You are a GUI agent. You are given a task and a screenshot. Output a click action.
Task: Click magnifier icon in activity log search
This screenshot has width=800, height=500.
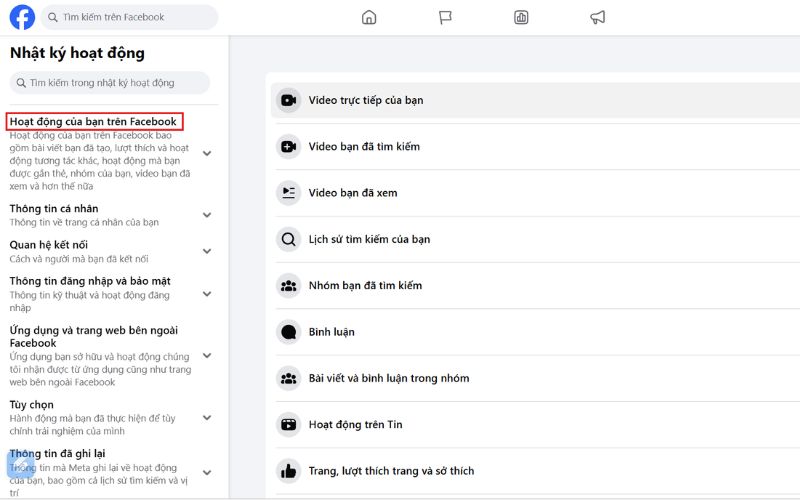coord(21,83)
